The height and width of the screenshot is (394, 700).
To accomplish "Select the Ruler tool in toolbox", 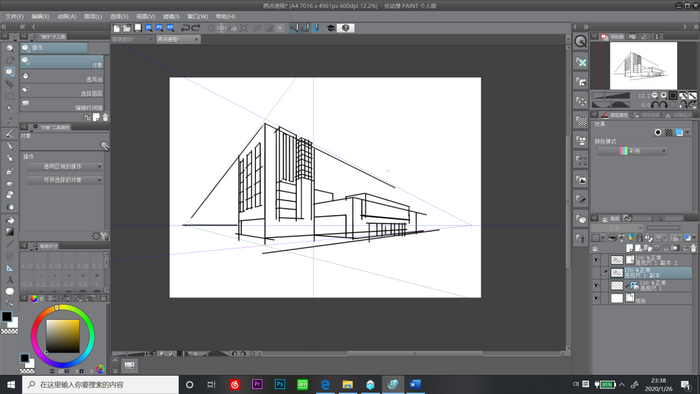I will click(10, 268).
